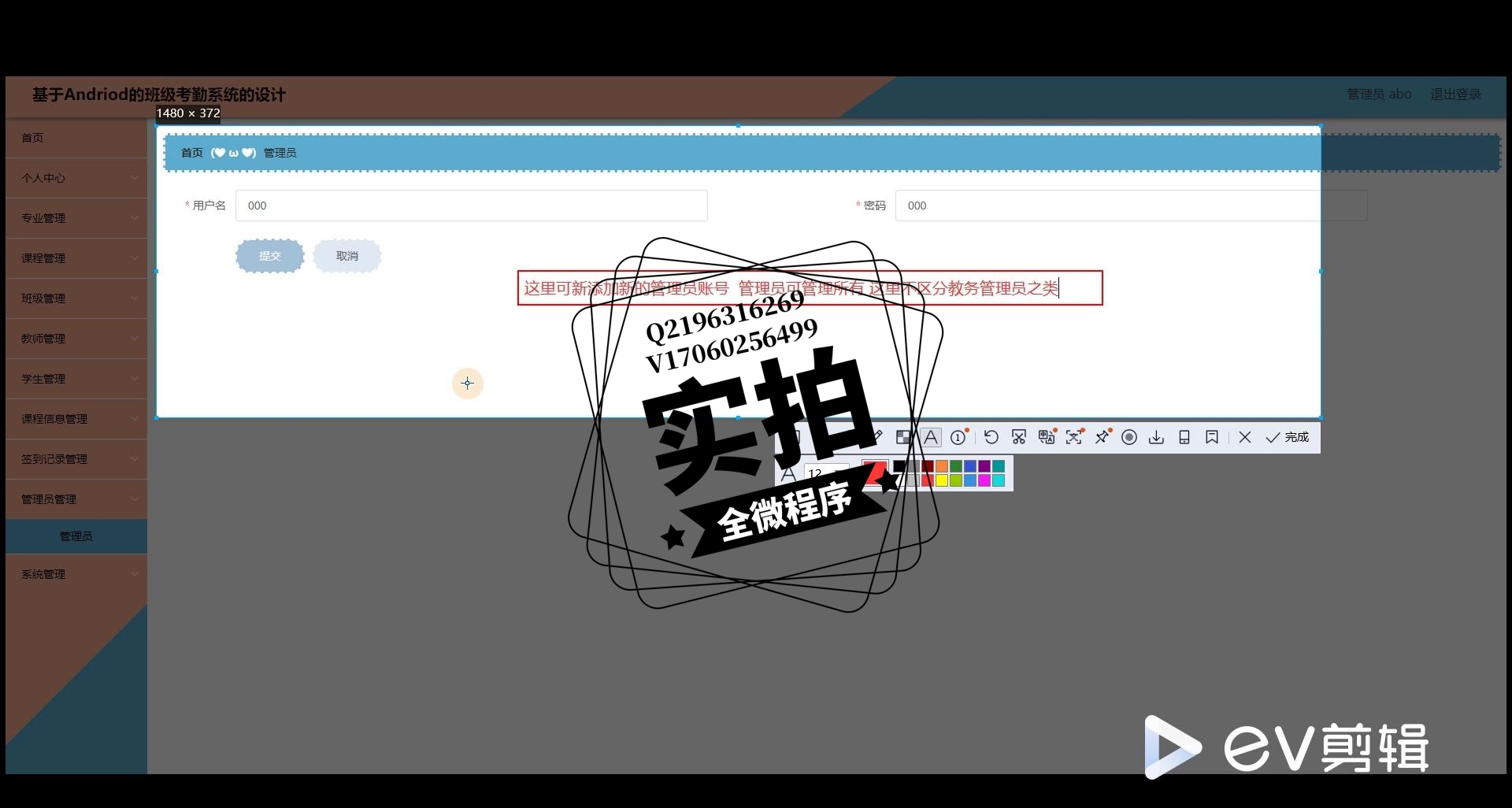Screen dimensions: 1512x808
Task: Click the pencil draw tool icon
Action: pos(877,436)
